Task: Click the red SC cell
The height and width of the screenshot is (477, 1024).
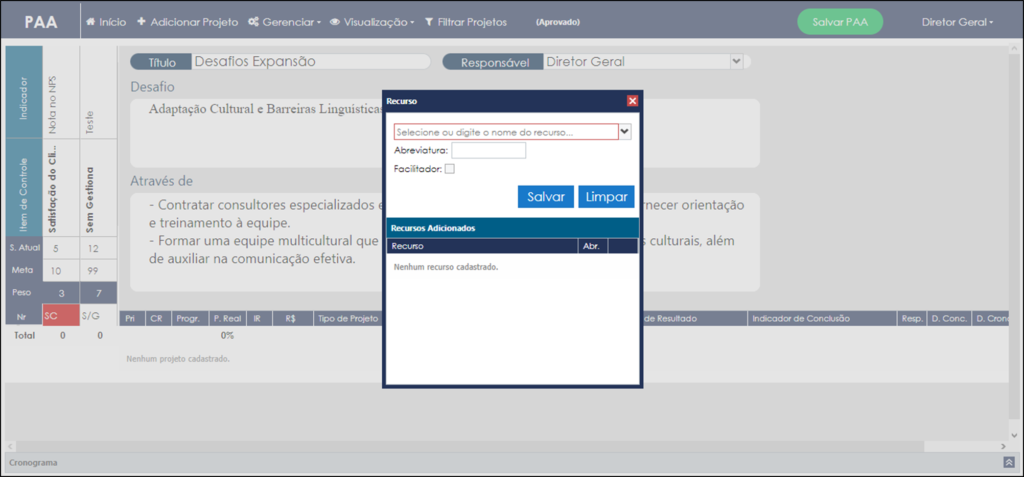Action: [x=61, y=315]
